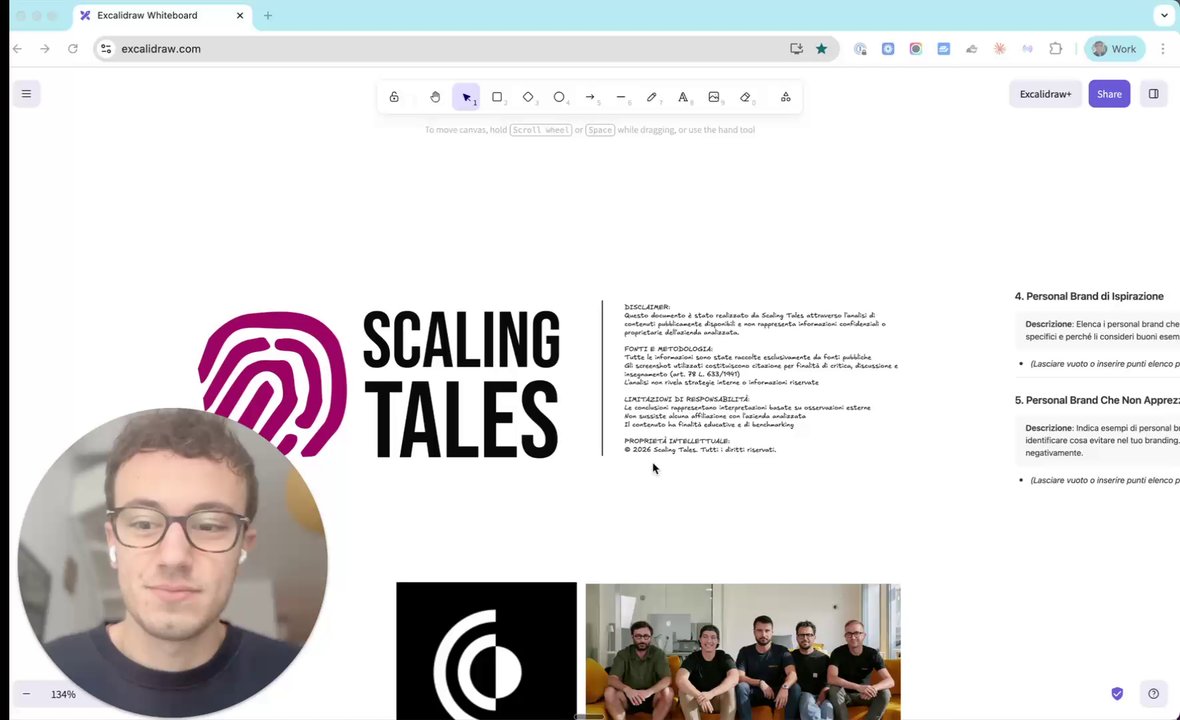Click heading 5. Personal Brand Che Non Apprezzi
Viewport: 1180px width, 720px height.
pos(1097,400)
